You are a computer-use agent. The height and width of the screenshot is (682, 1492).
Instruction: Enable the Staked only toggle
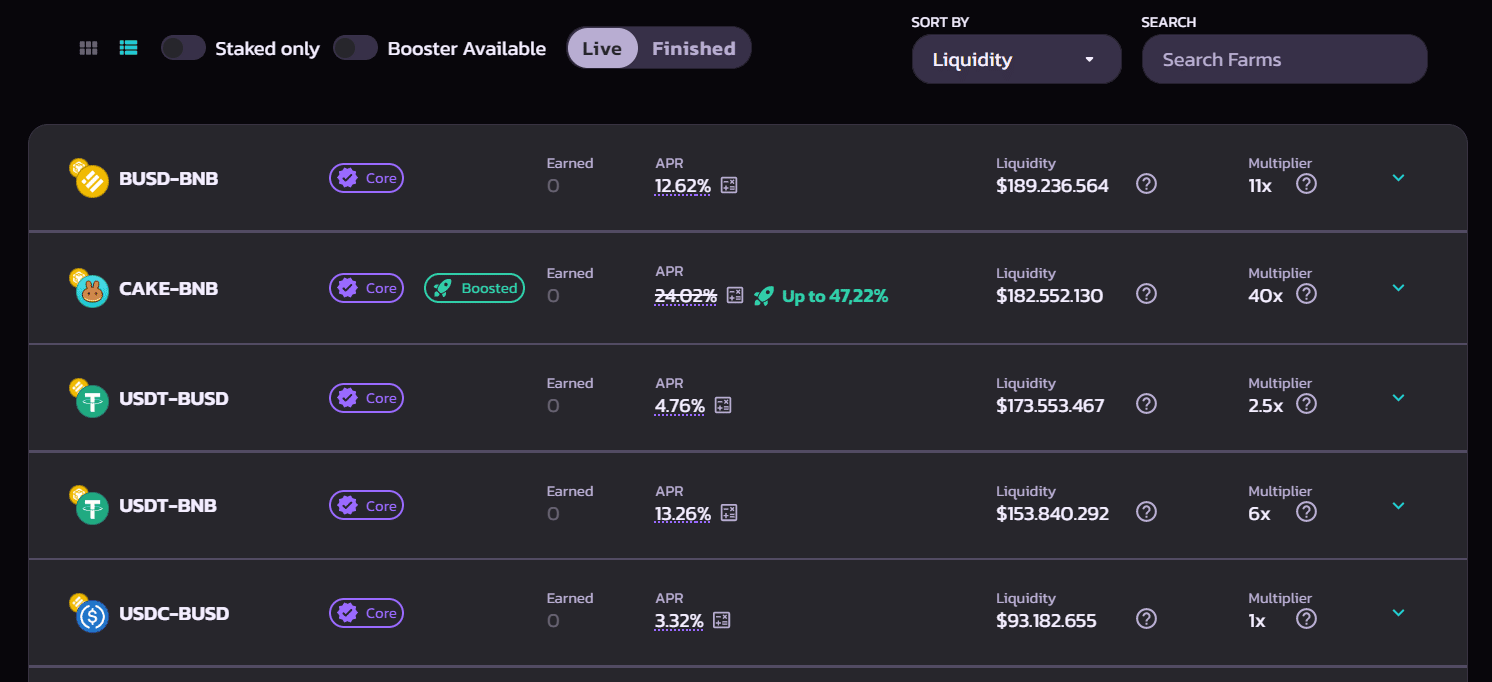[x=183, y=48]
